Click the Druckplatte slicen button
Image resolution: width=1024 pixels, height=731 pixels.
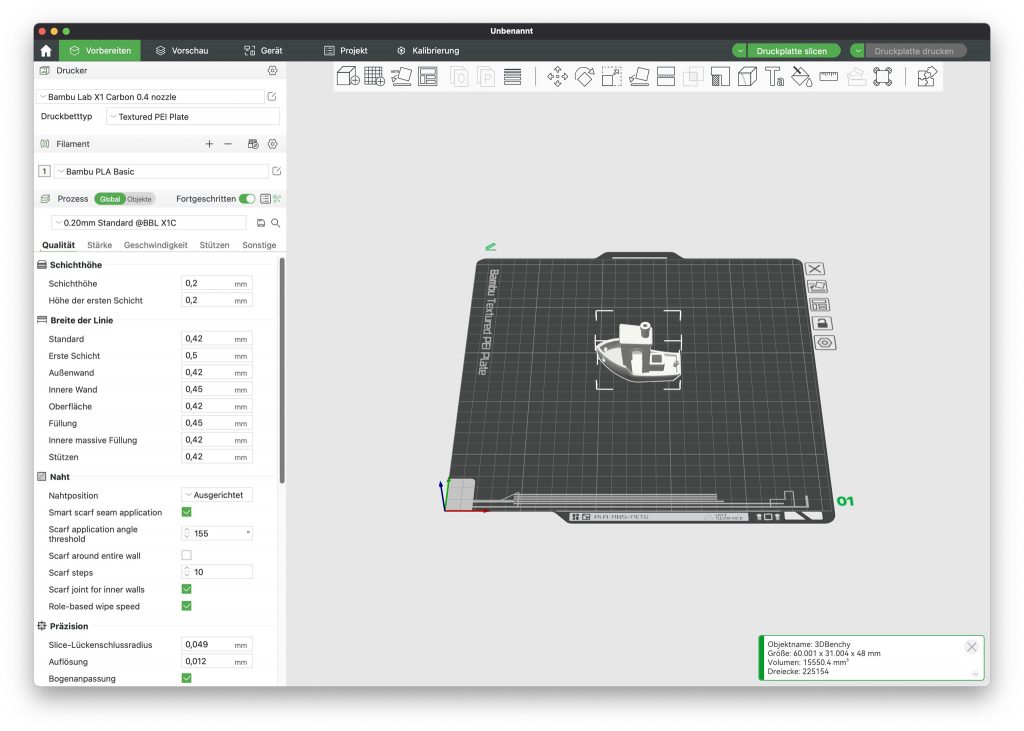coord(791,50)
